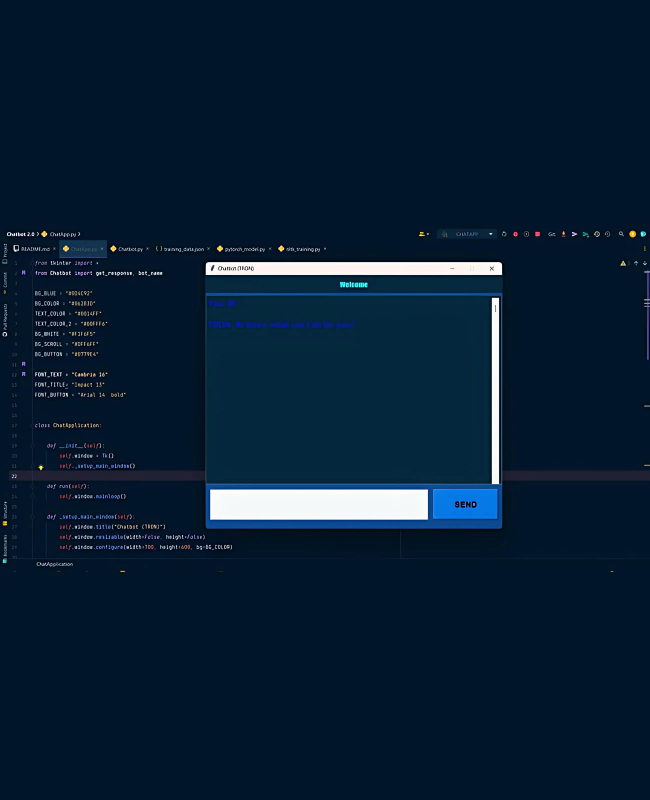
Task: Click the Stop red square icon
Action: click(538, 234)
